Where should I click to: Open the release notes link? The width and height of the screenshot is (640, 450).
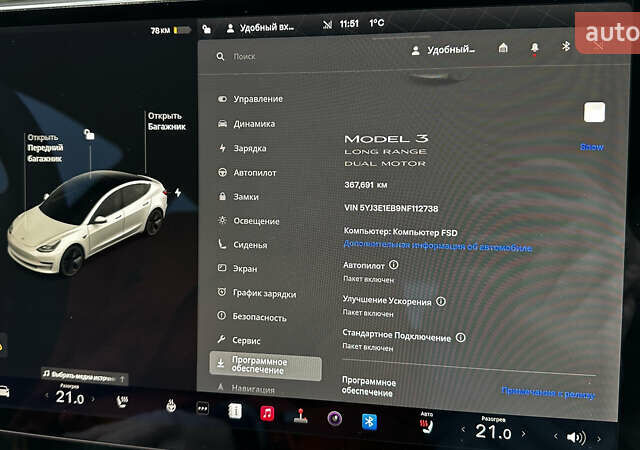coord(547,393)
